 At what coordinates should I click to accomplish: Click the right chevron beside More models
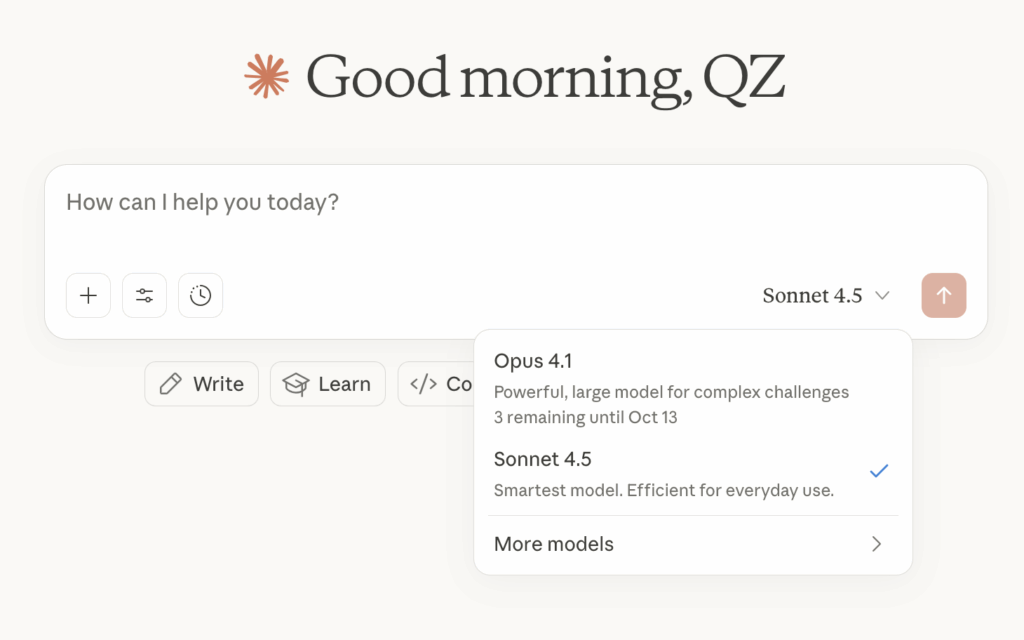click(876, 544)
